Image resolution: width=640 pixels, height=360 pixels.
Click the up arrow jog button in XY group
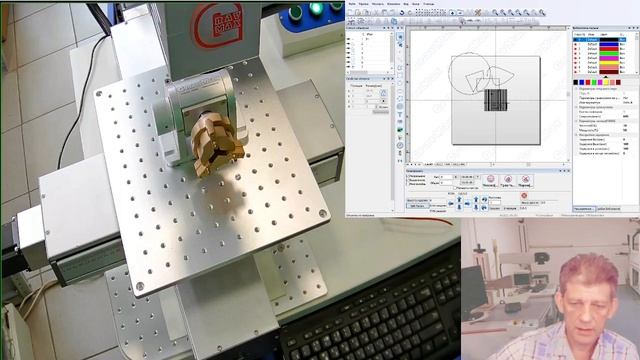(x=459, y=199)
